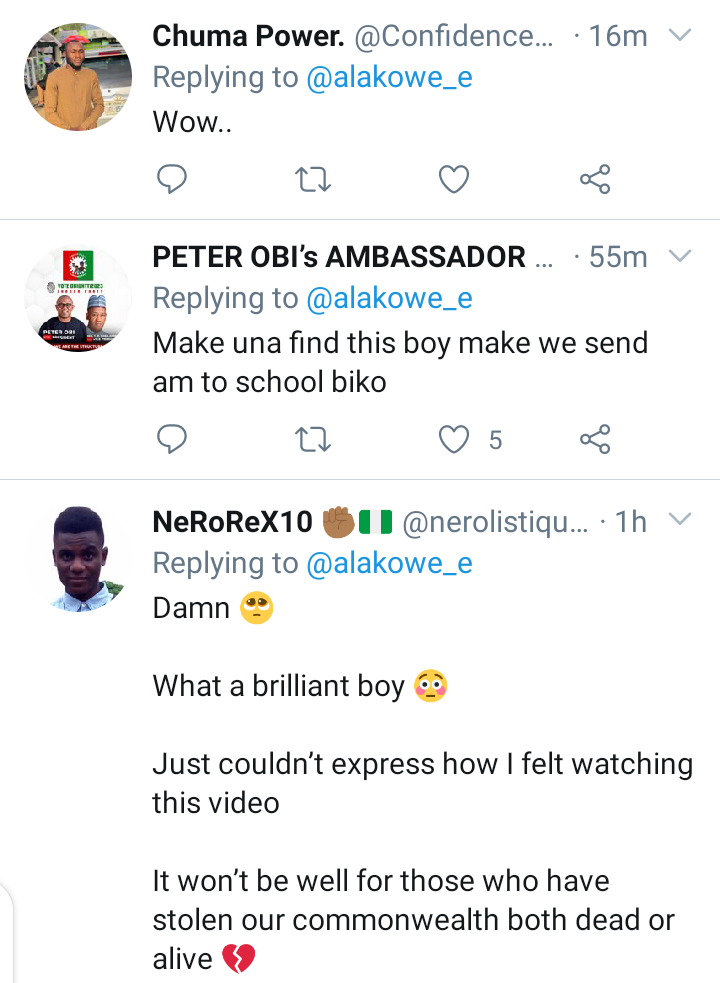Reply to PETER OBI's AMBASSADOR tweet

coord(173,439)
